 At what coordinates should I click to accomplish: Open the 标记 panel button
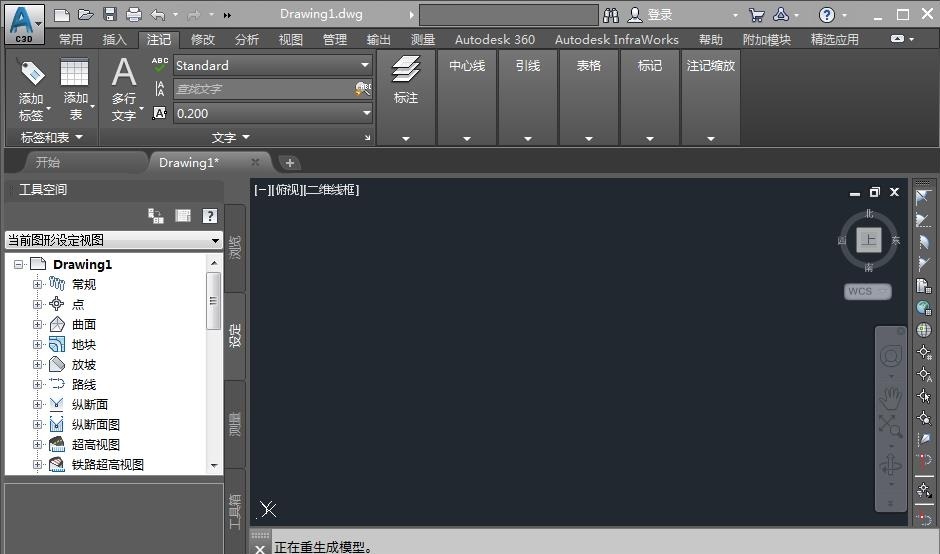(x=650, y=97)
